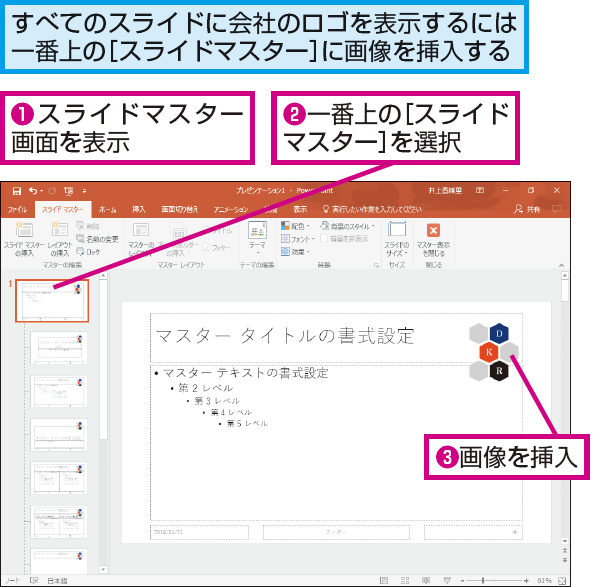
Task: Open the ファイル tab
Action: pyautogui.click(x=18, y=209)
